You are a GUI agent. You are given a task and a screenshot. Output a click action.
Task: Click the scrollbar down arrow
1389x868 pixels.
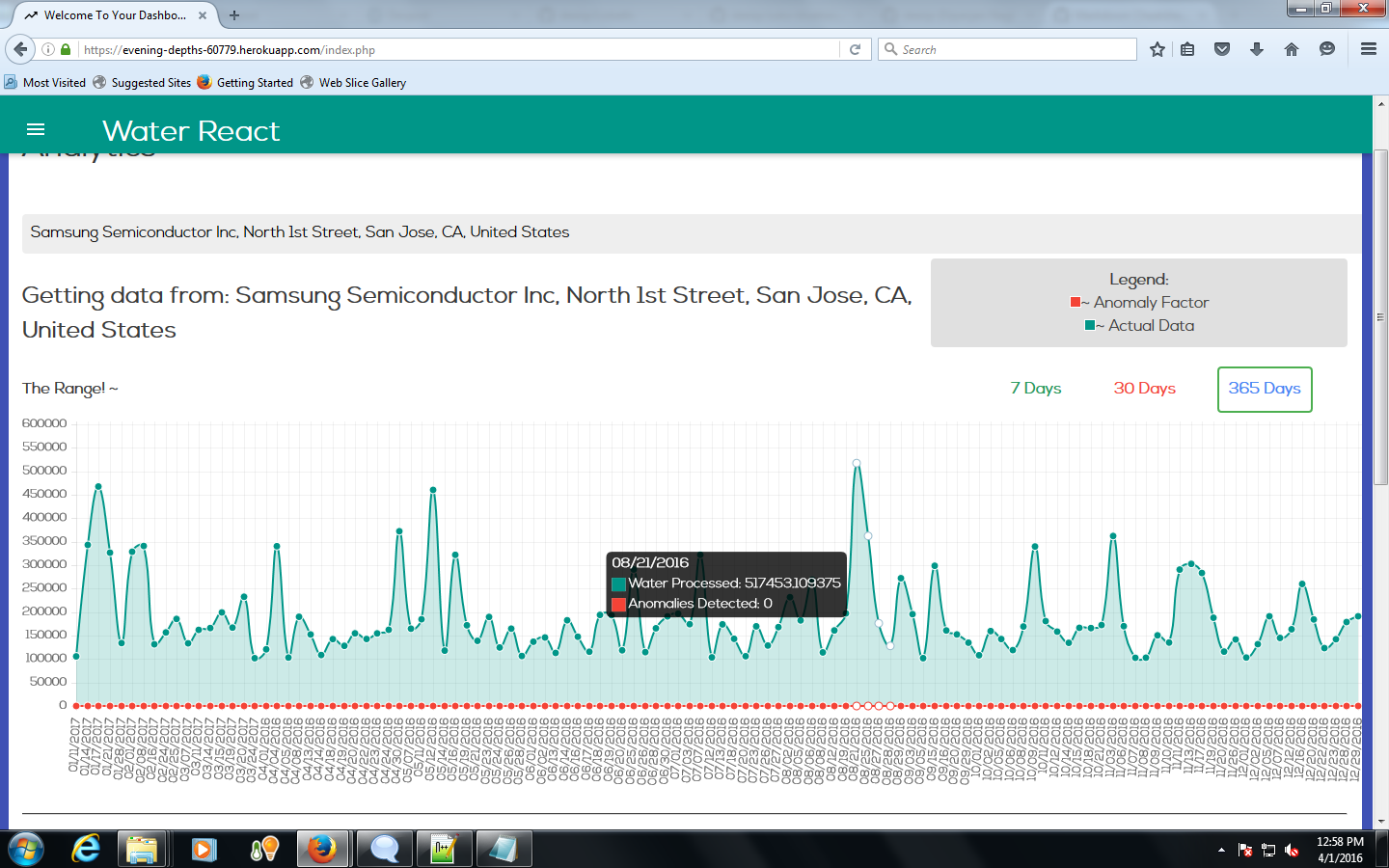(1380, 822)
